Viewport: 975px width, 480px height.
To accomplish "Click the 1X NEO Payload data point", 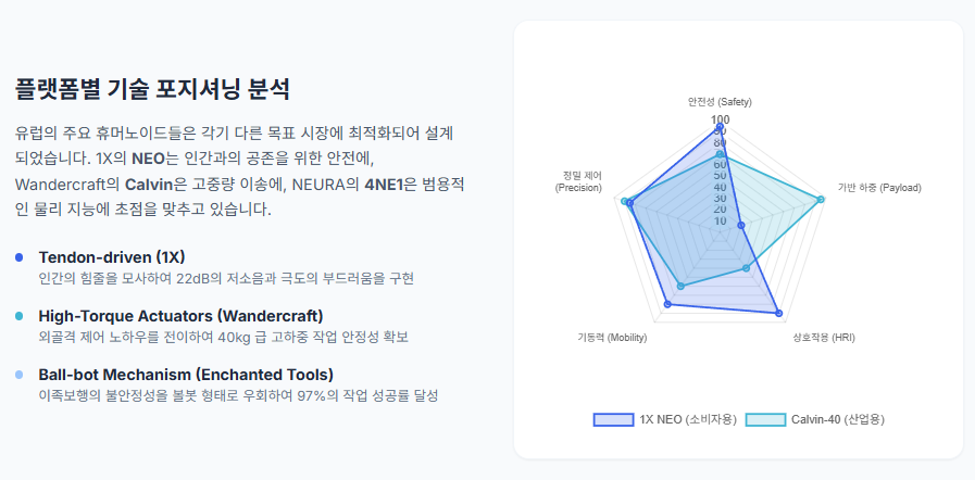I will tap(741, 226).
